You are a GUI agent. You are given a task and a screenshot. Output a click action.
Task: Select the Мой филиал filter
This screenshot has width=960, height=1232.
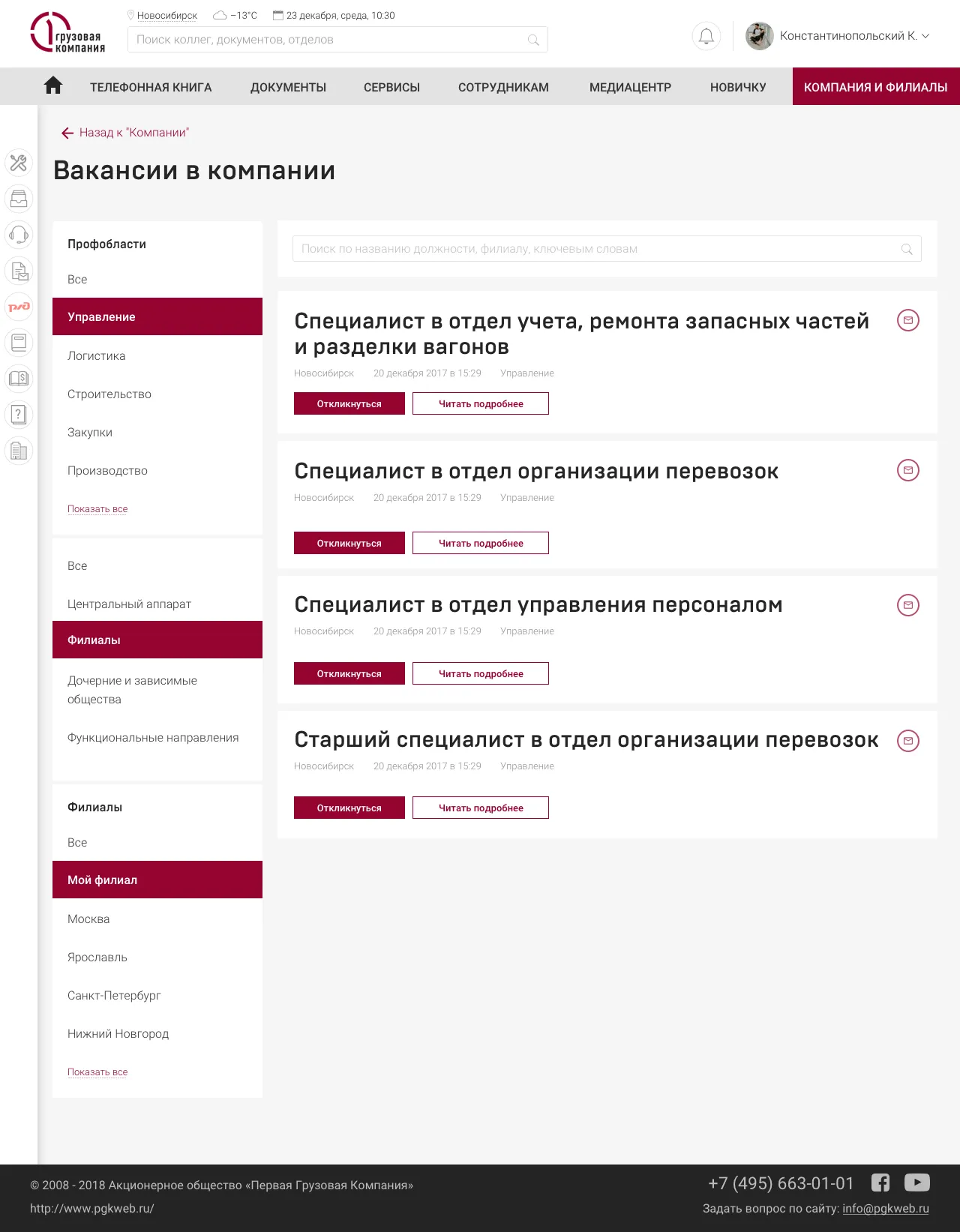pyautogui.click(x=157, y=880)
